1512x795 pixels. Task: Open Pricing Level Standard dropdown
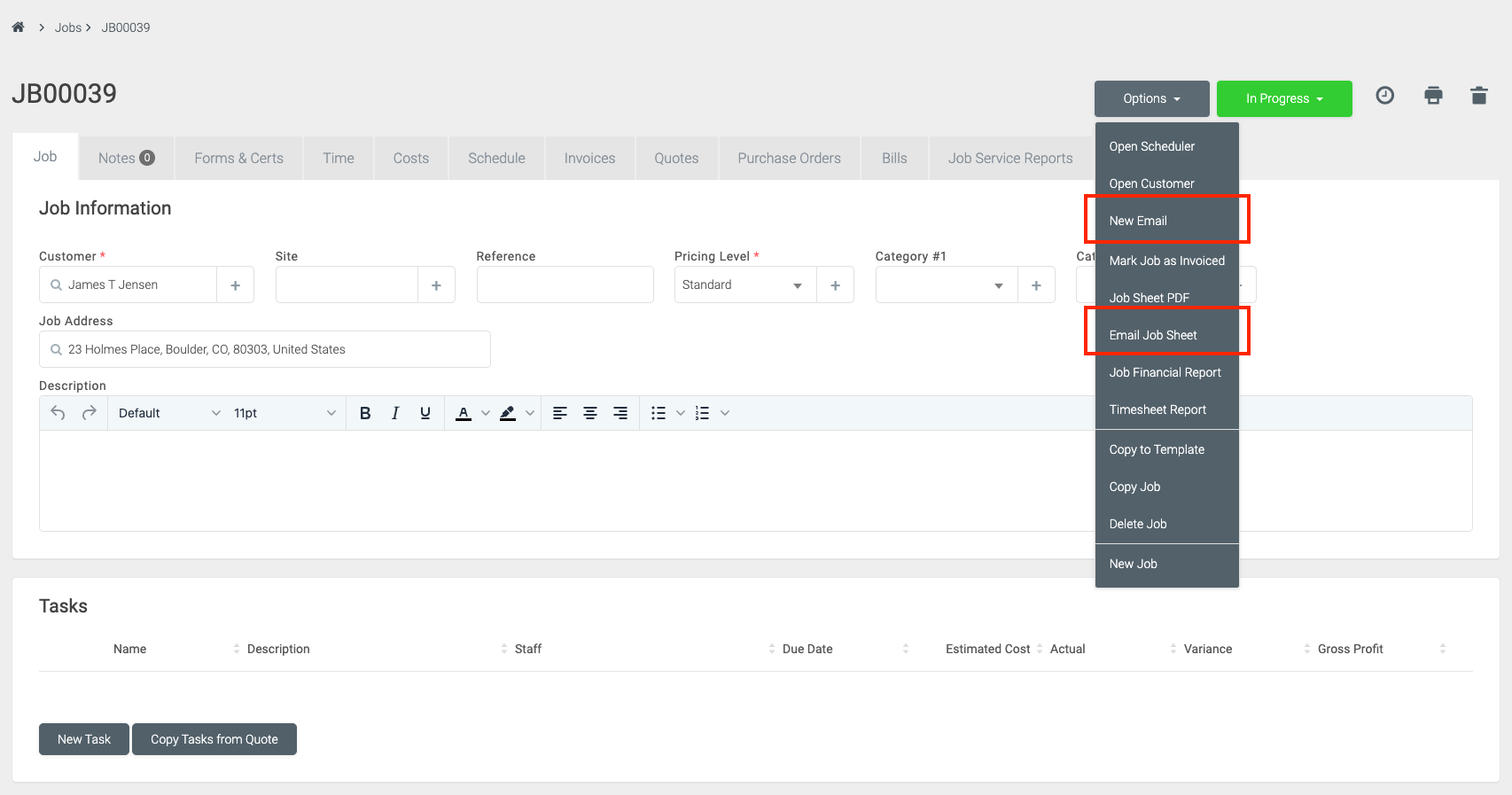(745, 285)
